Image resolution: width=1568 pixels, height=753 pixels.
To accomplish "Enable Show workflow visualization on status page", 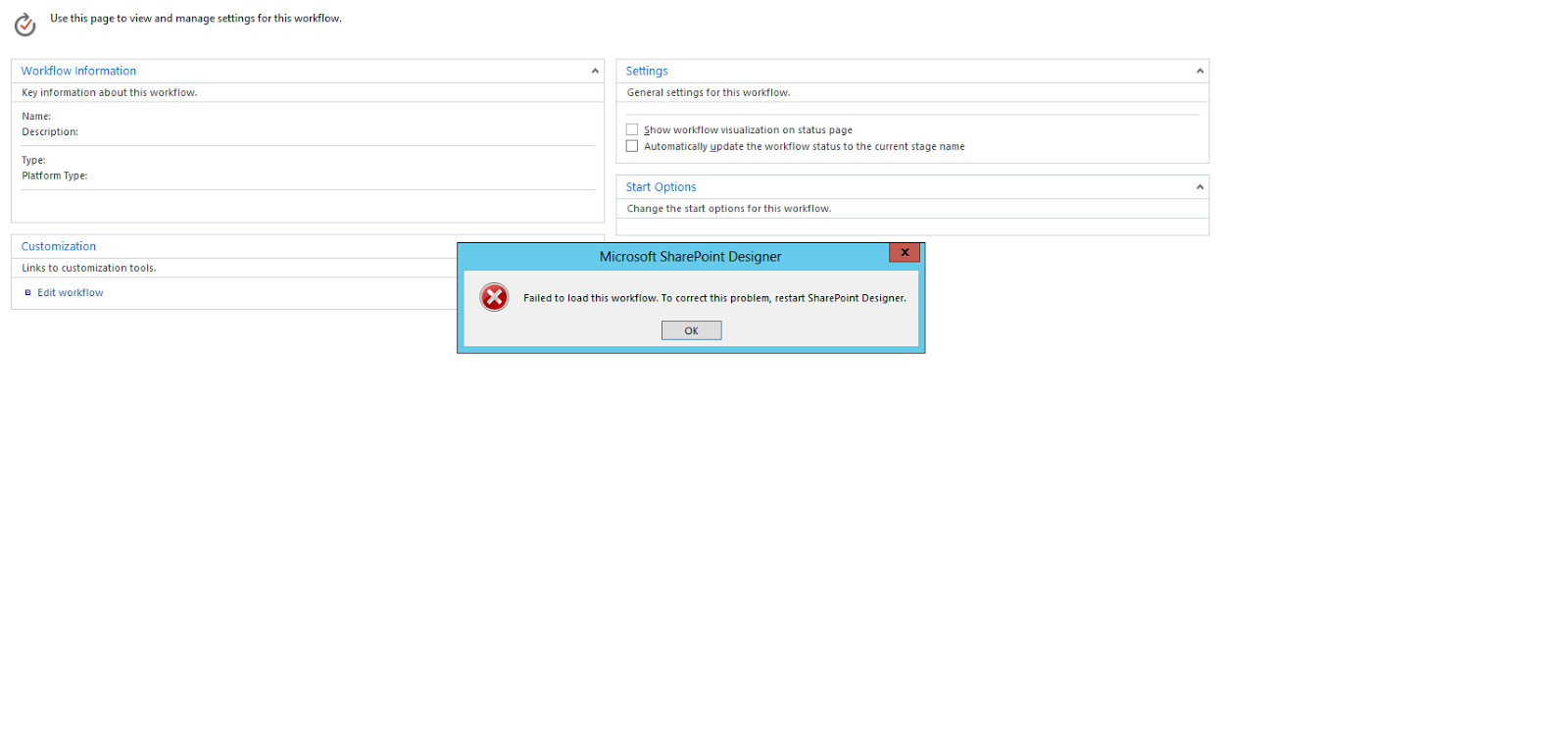I will click(632, 129).
